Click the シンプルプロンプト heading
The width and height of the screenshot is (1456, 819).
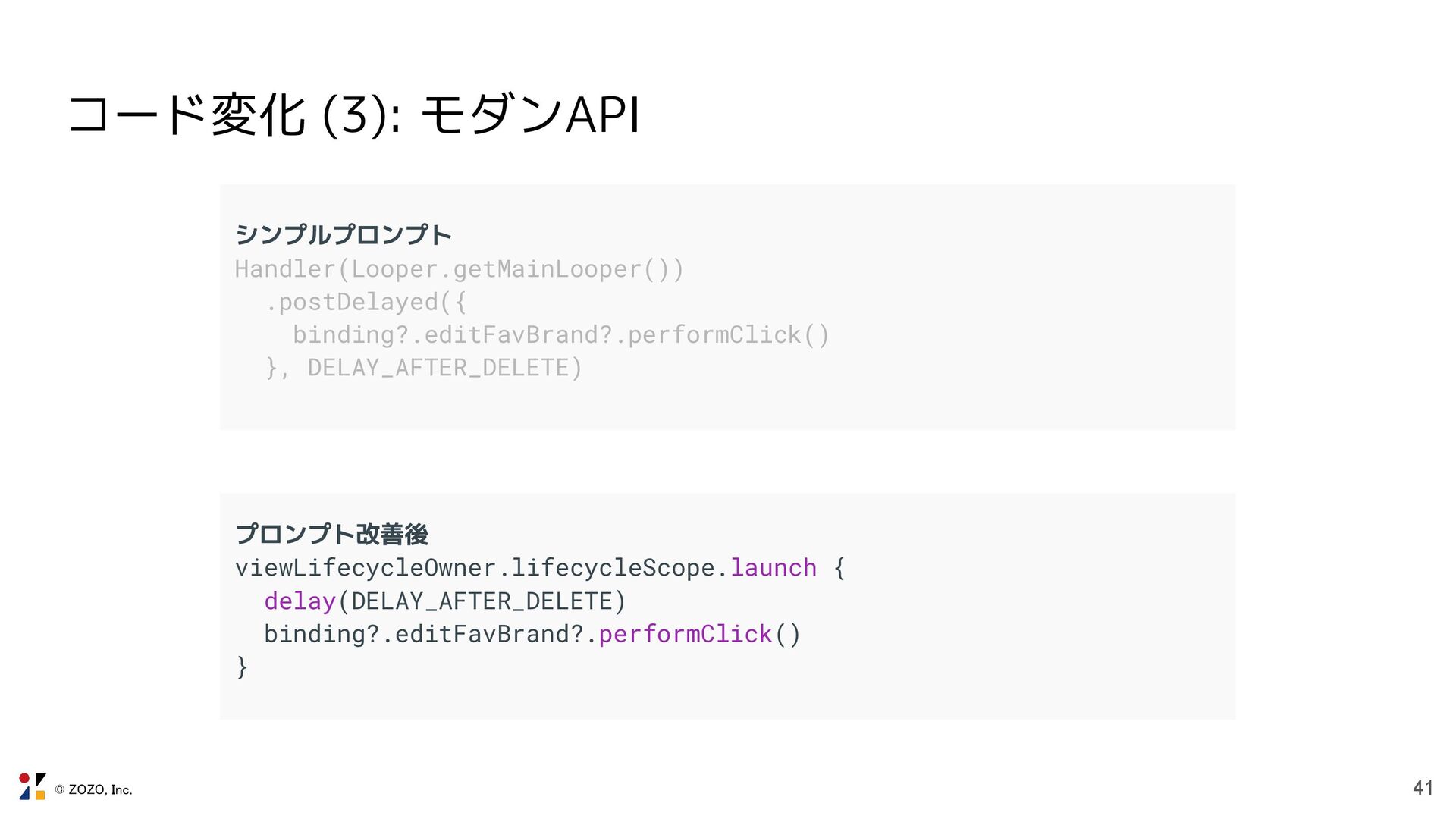(x=343, y=234)
